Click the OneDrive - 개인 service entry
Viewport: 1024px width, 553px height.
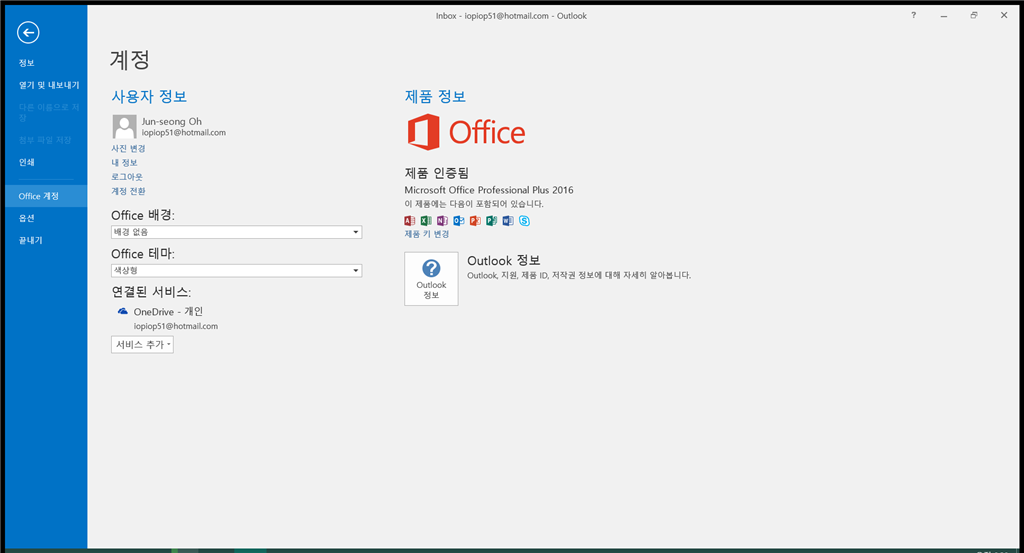click(168, 311)
